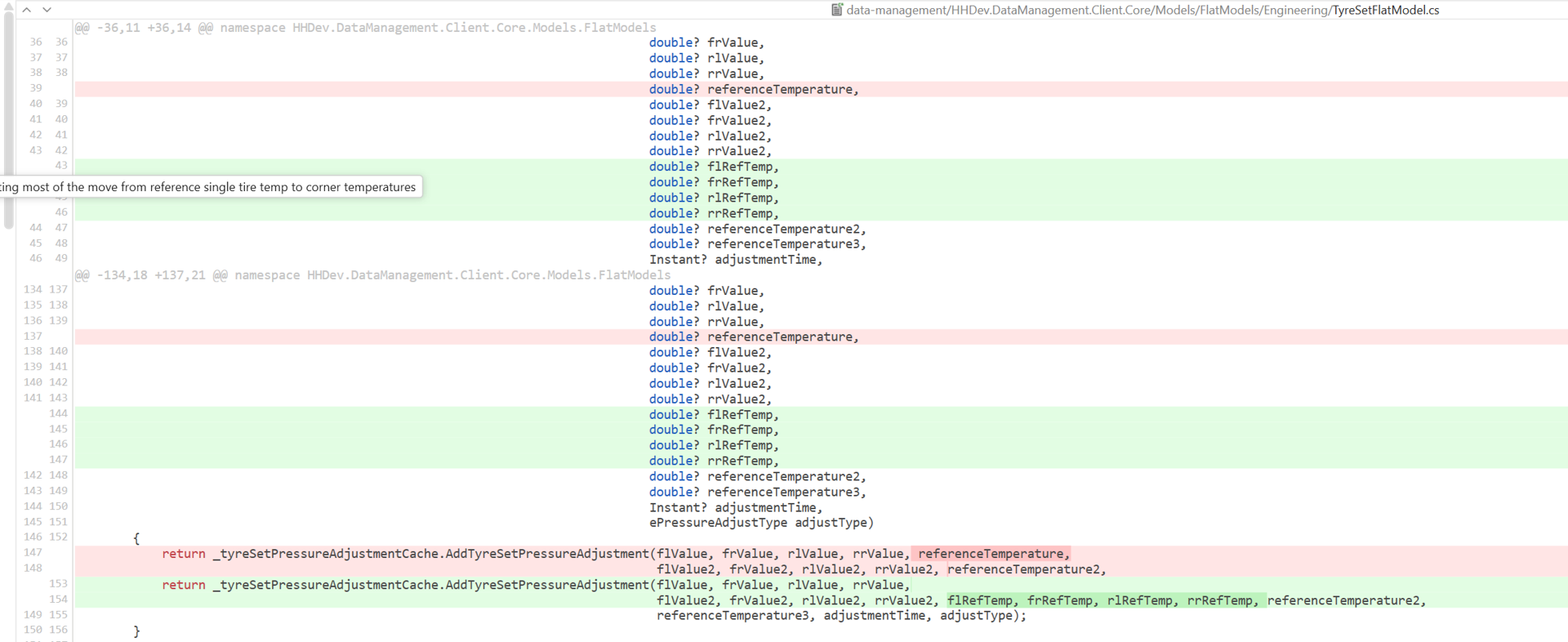
Task: Select removed referenceTemperature line at old line 39
Action: [x=753, y=90]
